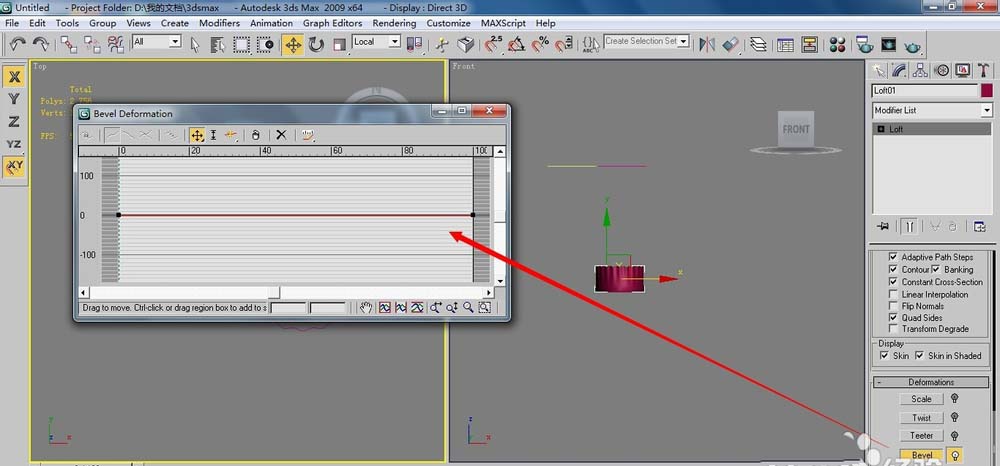The width and height of the screenshot is (1000, 466).
Task: Click the Scale deformation button
Action: coord(922,399)
